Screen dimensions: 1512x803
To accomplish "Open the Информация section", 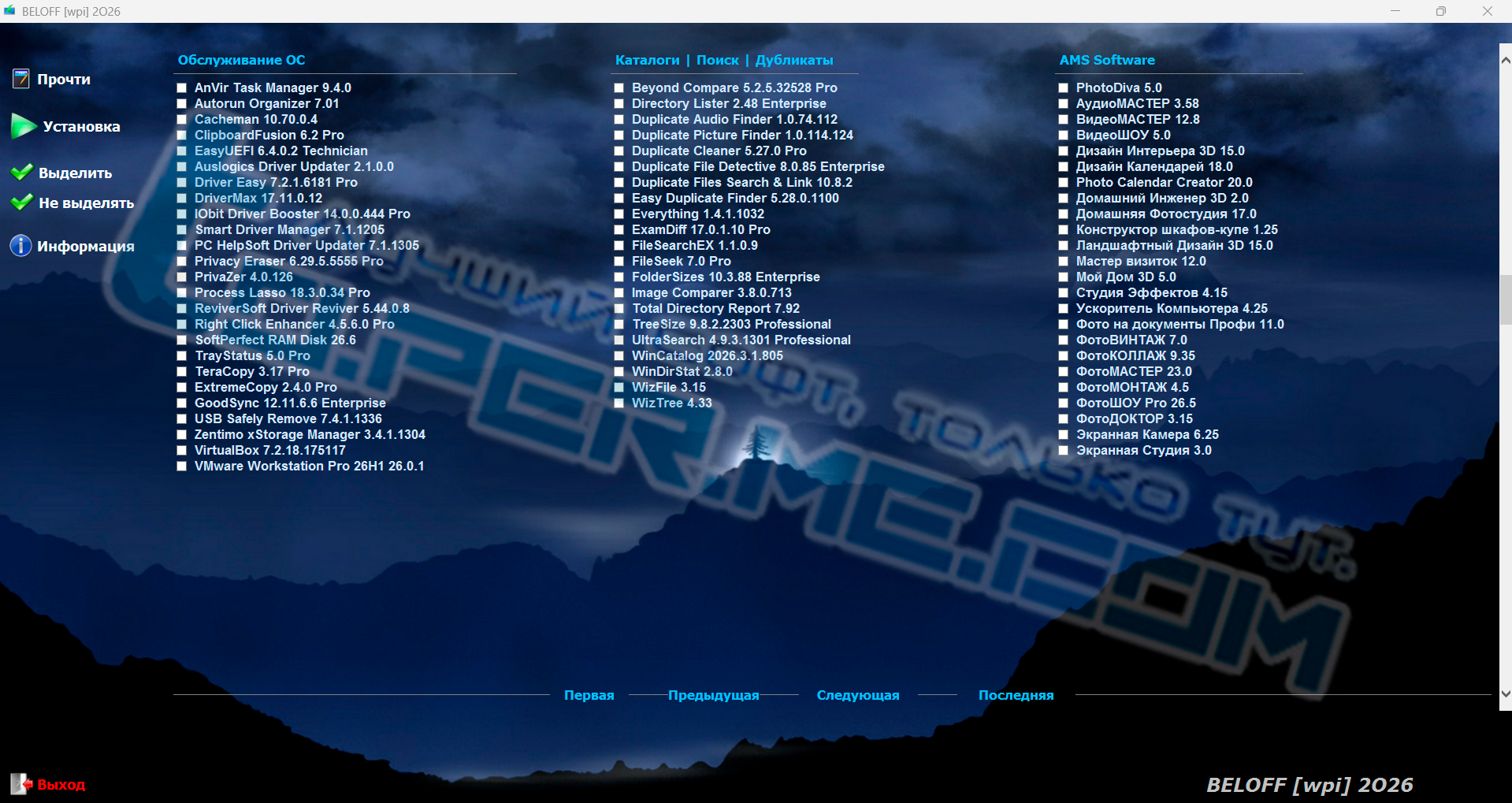I will (86, 246).
